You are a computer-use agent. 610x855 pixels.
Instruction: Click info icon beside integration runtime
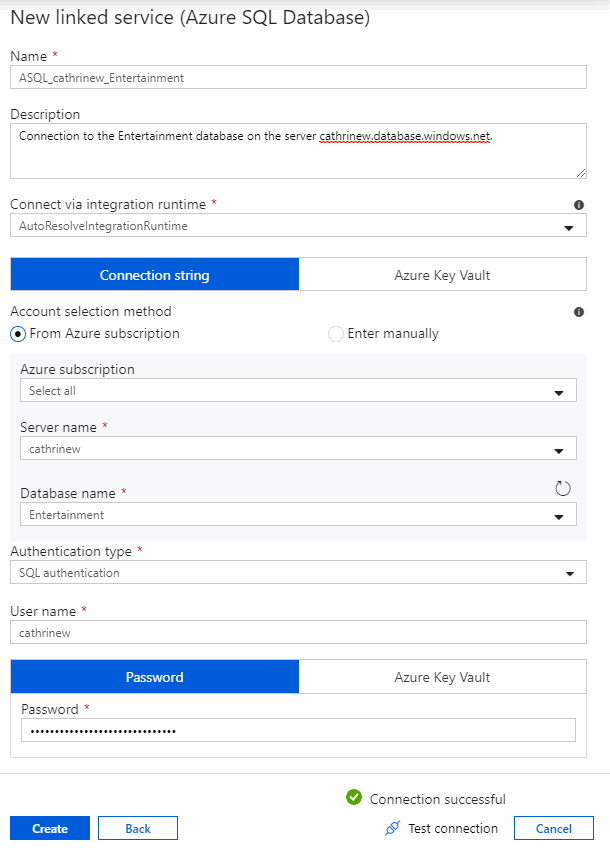pyautogui.click(x=578, y=204)
